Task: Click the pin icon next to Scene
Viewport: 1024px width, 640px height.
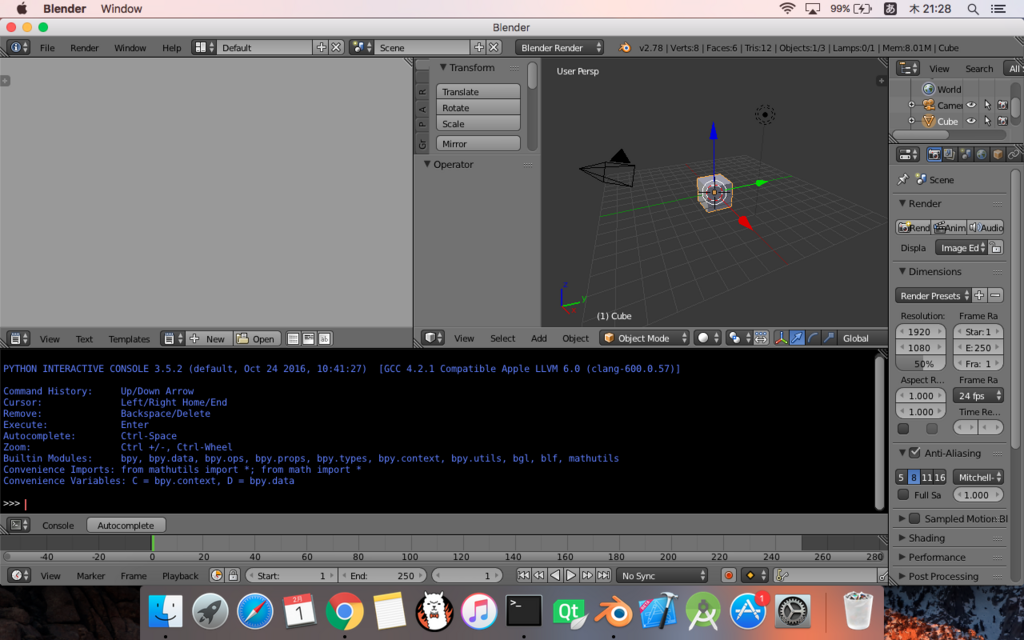Action: pyautogui.click(x=903, y=179)
